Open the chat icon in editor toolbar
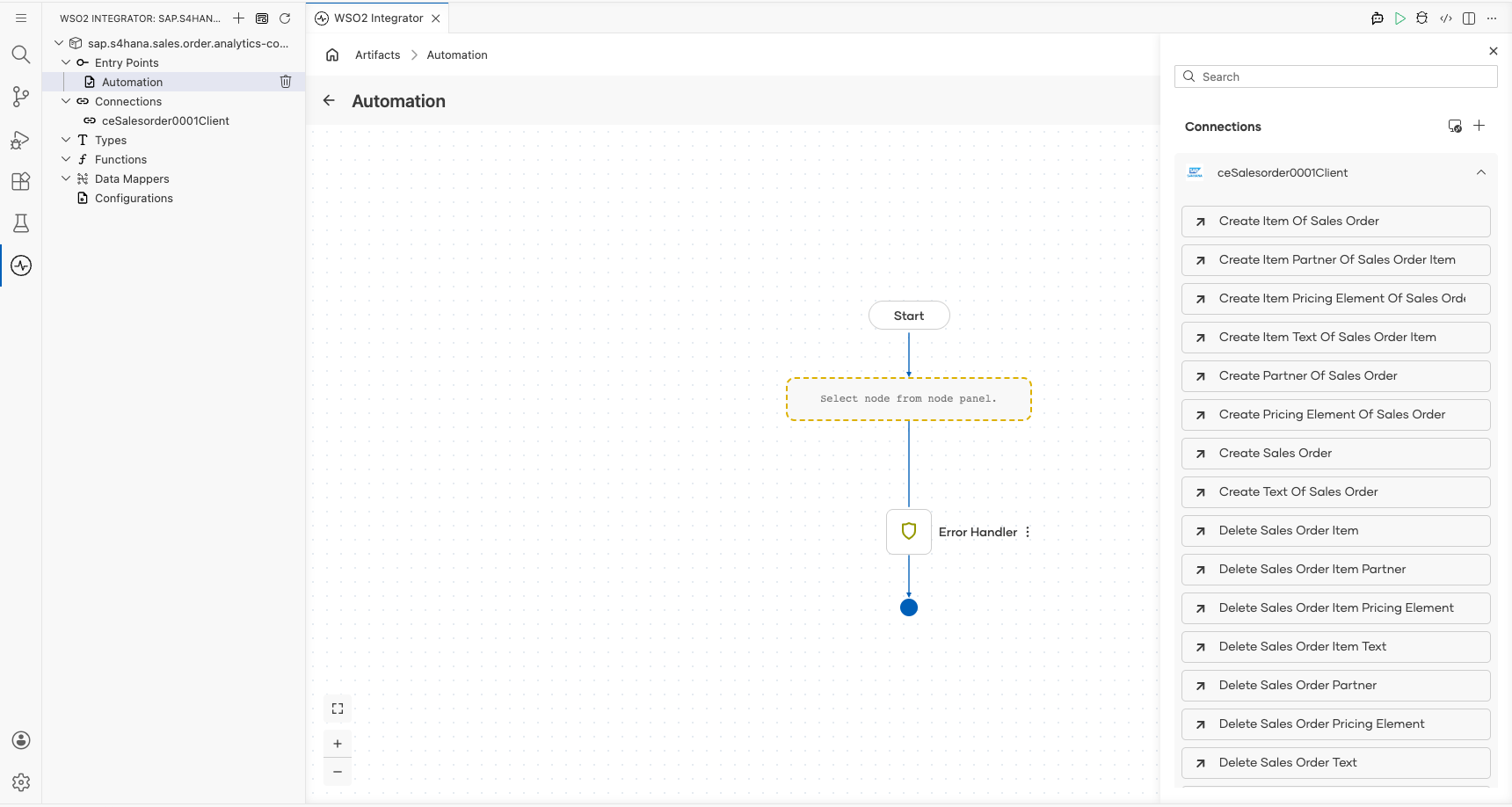1512x807 pixels. pyautogui.click(x=1378, y=18)
